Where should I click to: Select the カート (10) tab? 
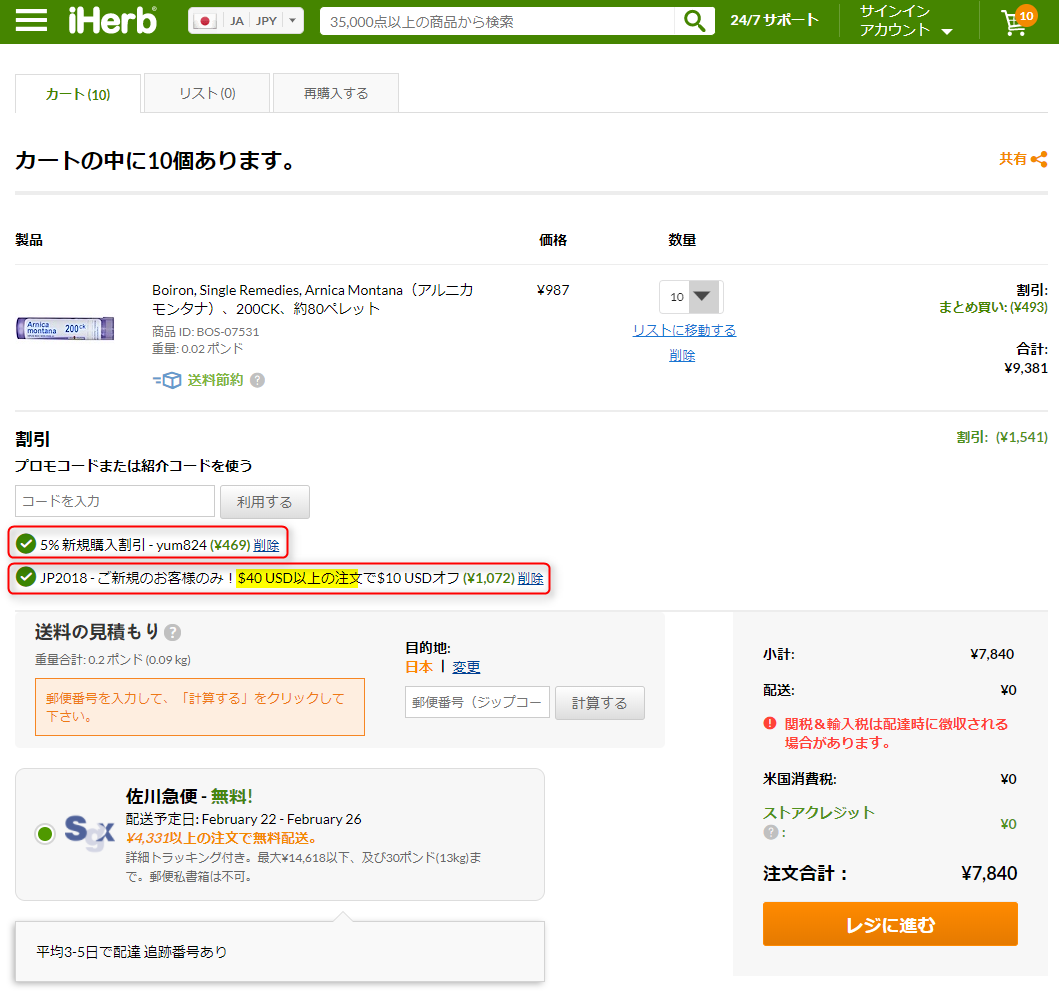click(78, 94)
